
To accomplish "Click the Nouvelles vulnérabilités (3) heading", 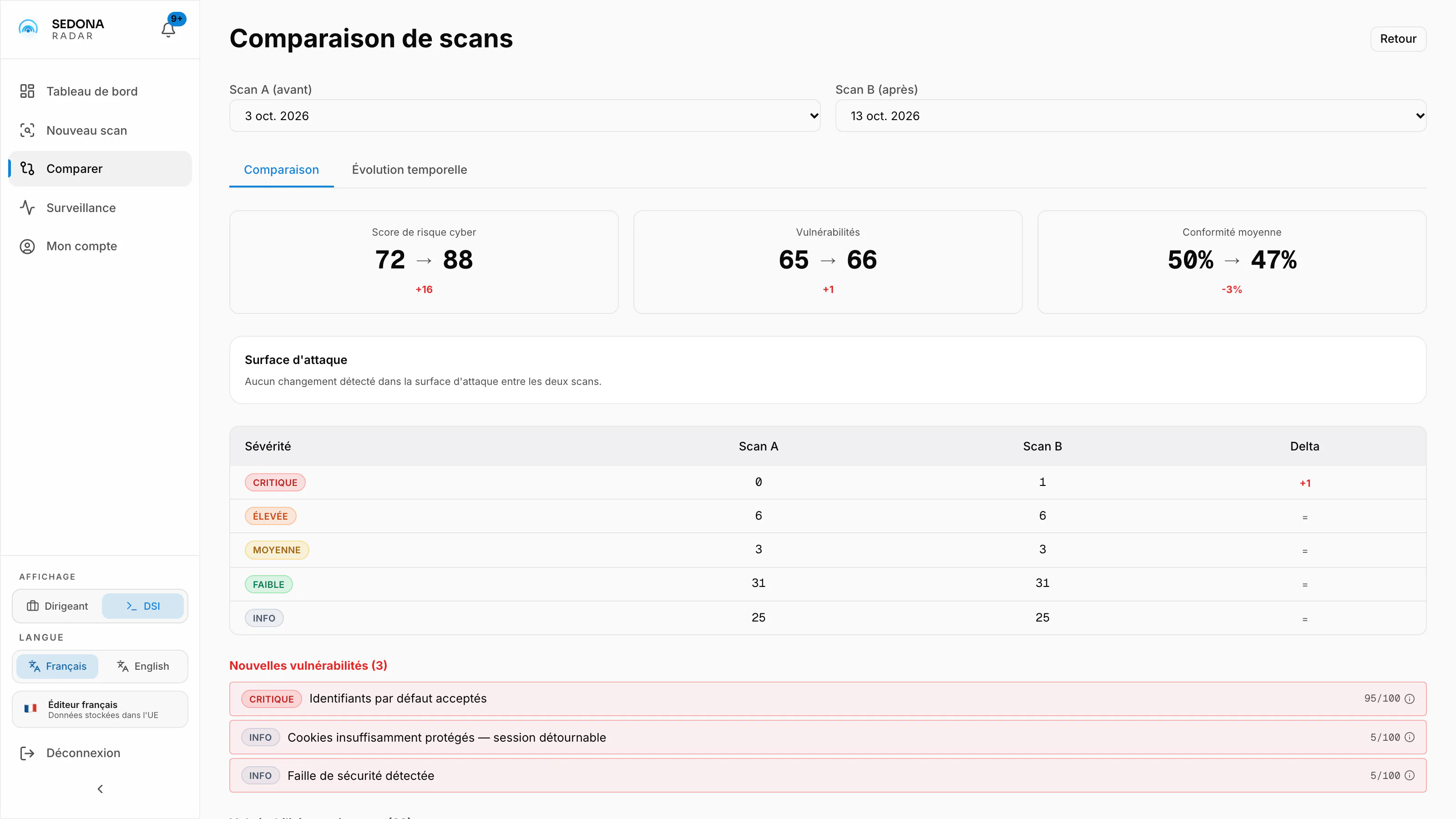I will pyautogui.click(x=308, y=665).
